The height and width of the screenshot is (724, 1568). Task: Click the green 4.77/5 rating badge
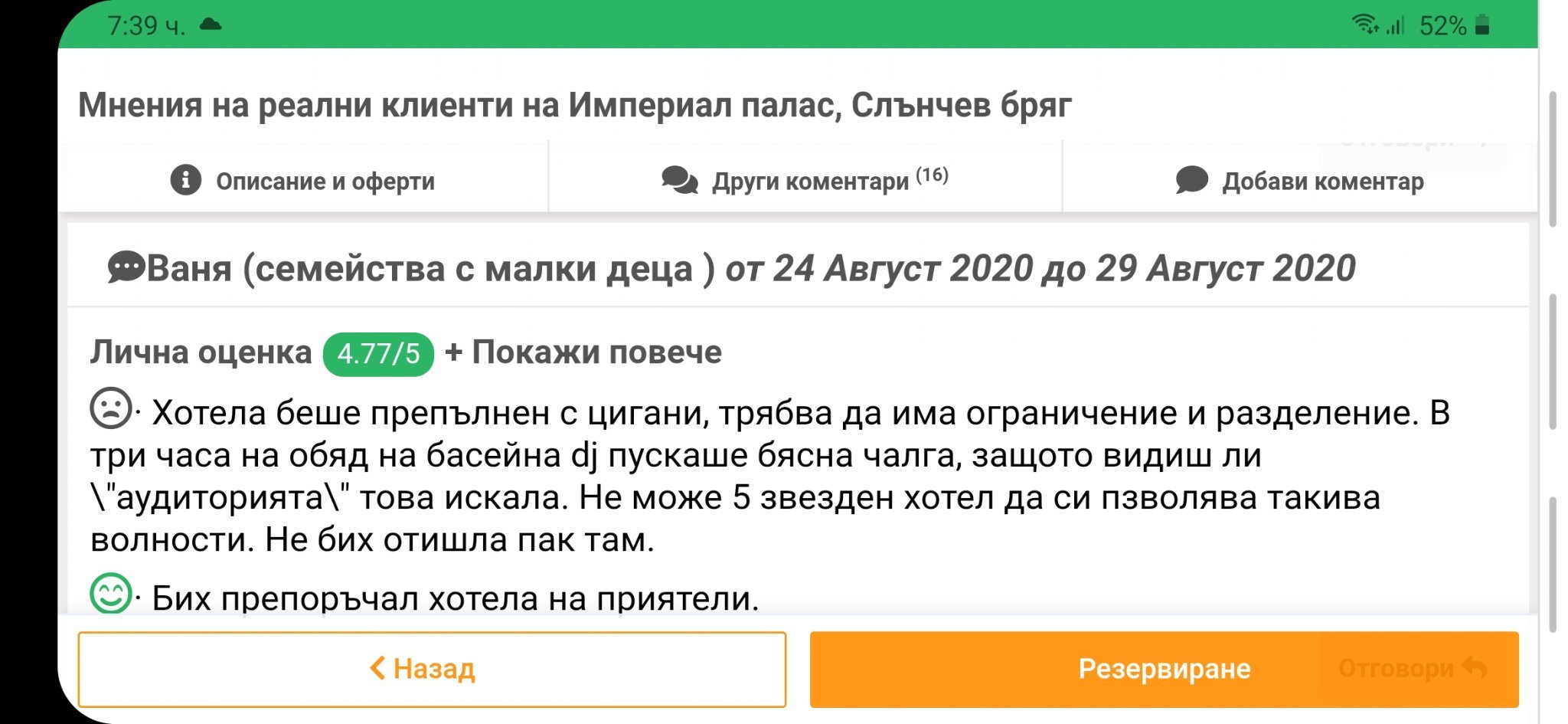[378, 354]
